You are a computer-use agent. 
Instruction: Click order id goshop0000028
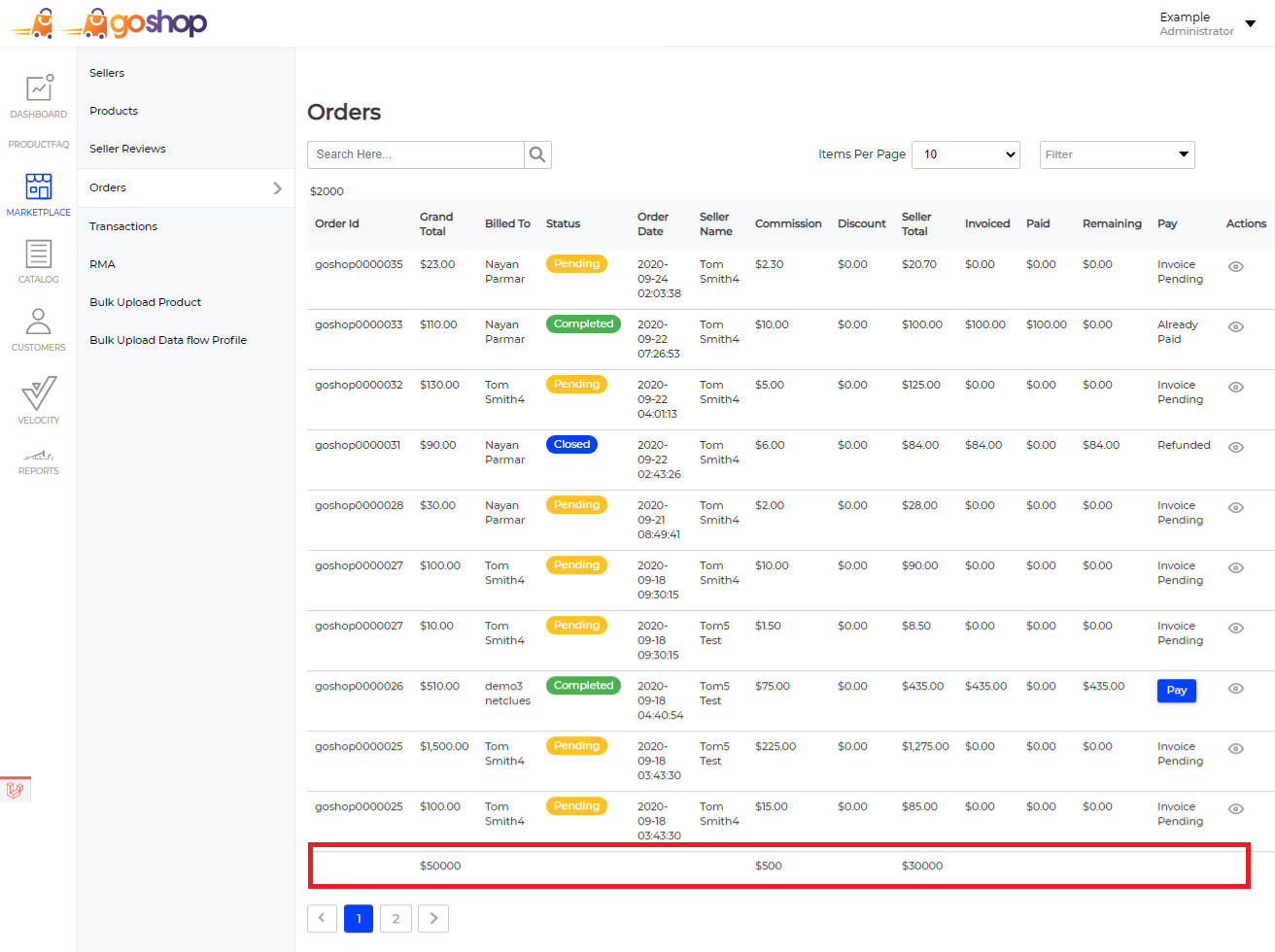(359, 505)
